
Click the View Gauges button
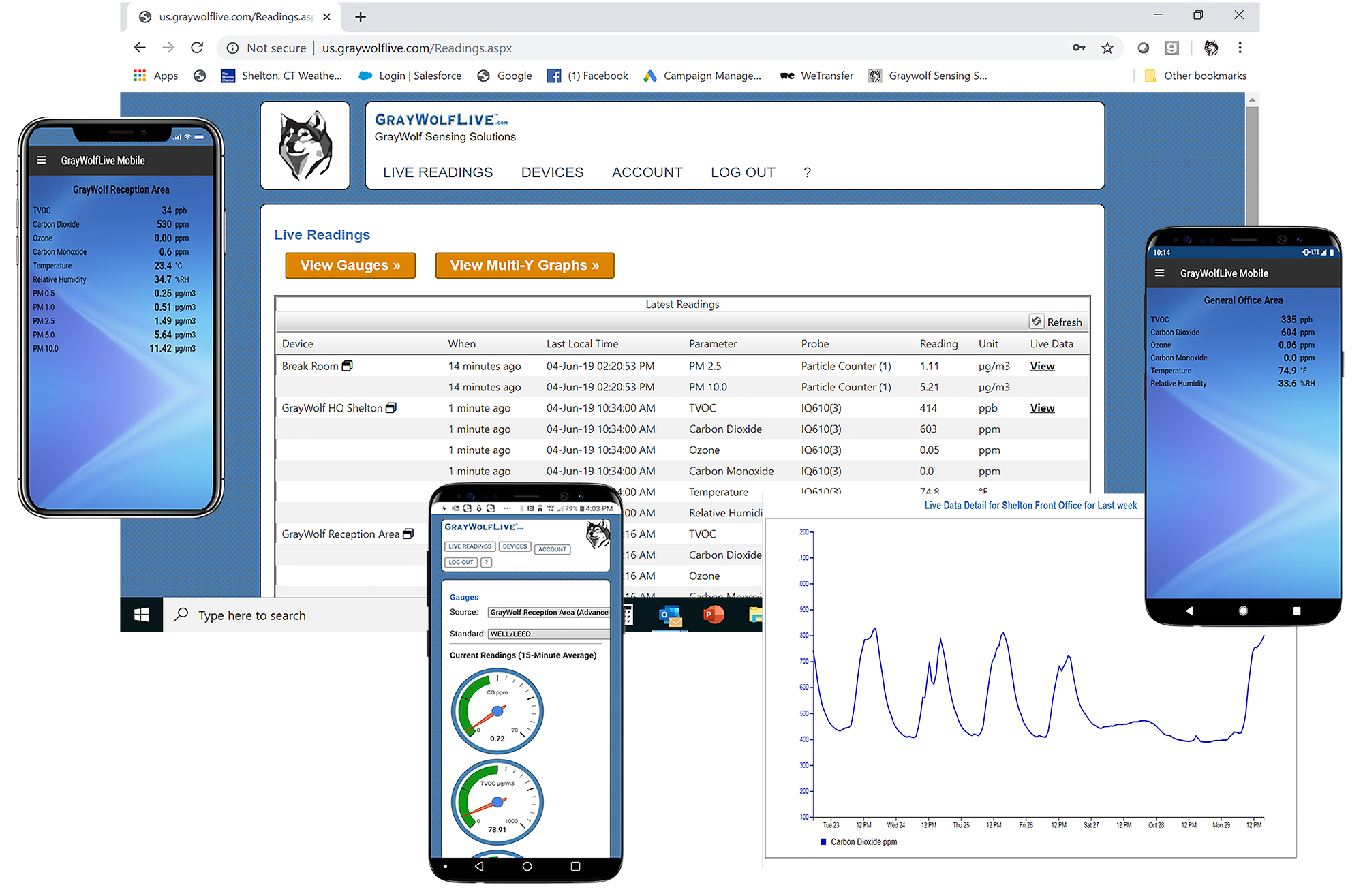click(350, 265)
